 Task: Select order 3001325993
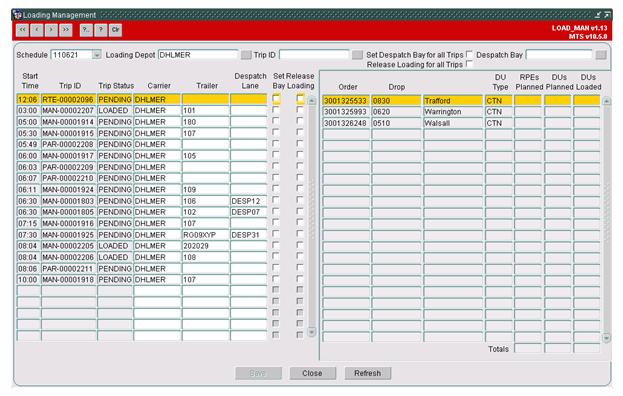346,112
